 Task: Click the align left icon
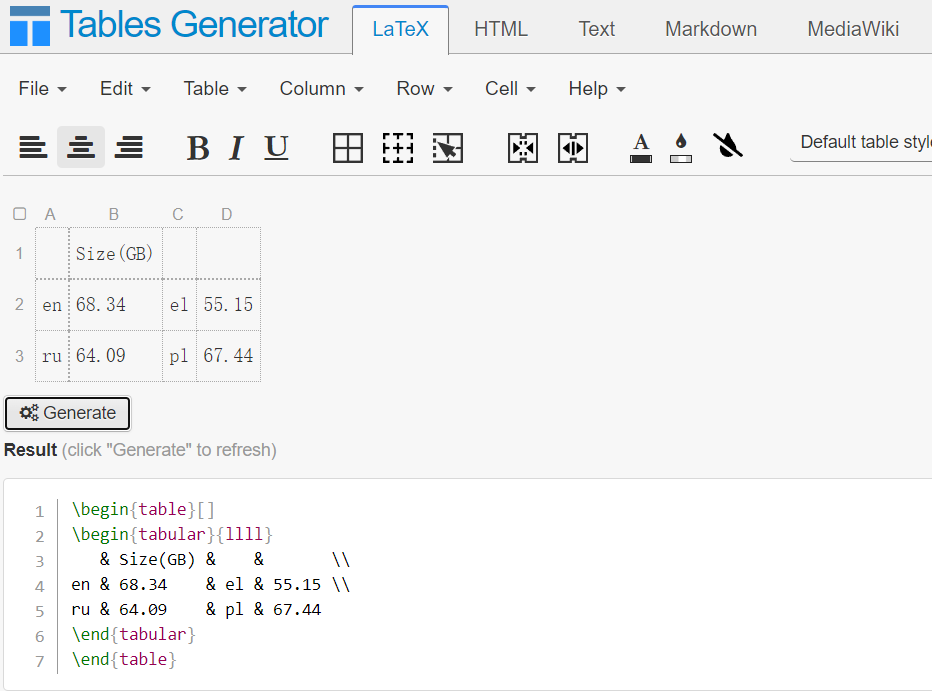click(33, 148)
